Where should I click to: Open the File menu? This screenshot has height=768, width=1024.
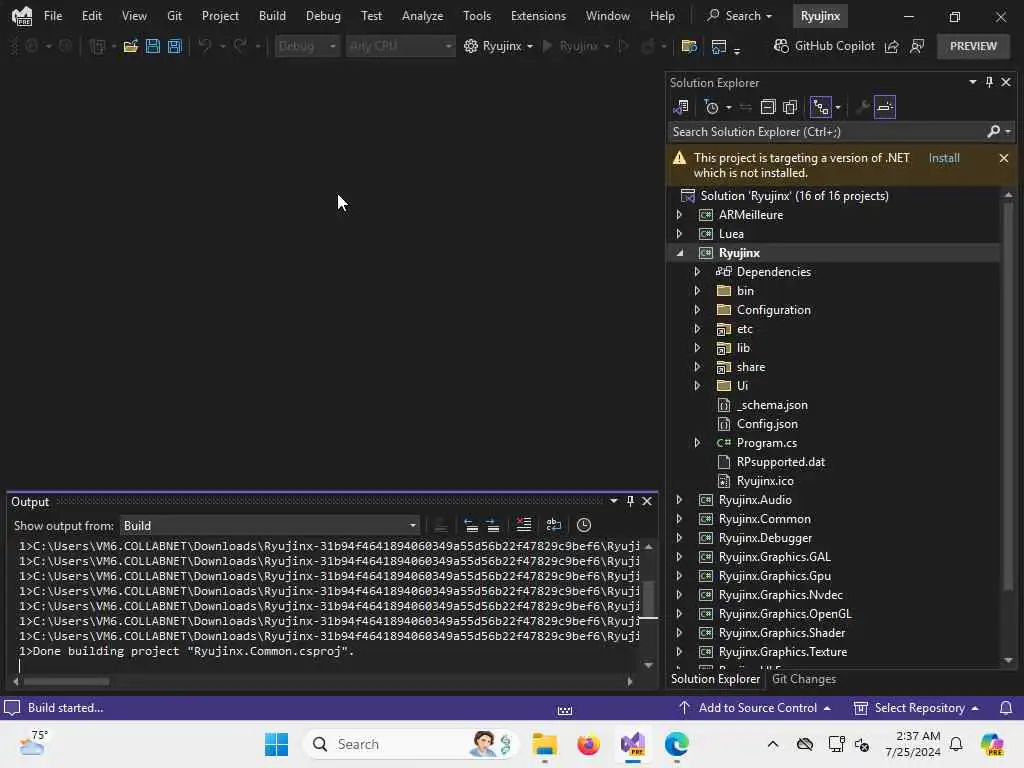[53, 16]
